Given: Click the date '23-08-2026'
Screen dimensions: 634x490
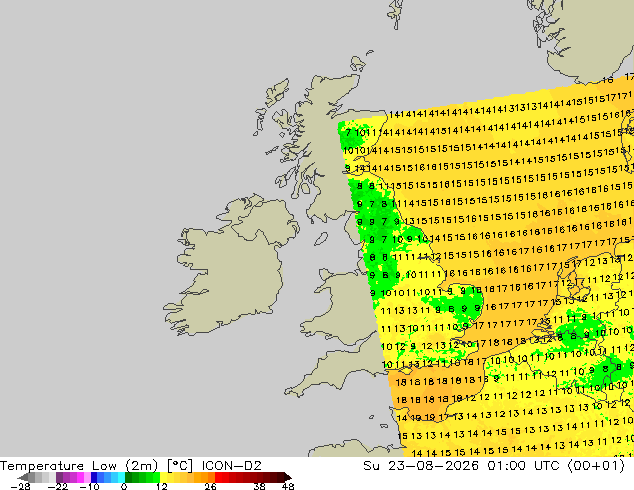Looking at the screenshot, I should 433,466.
